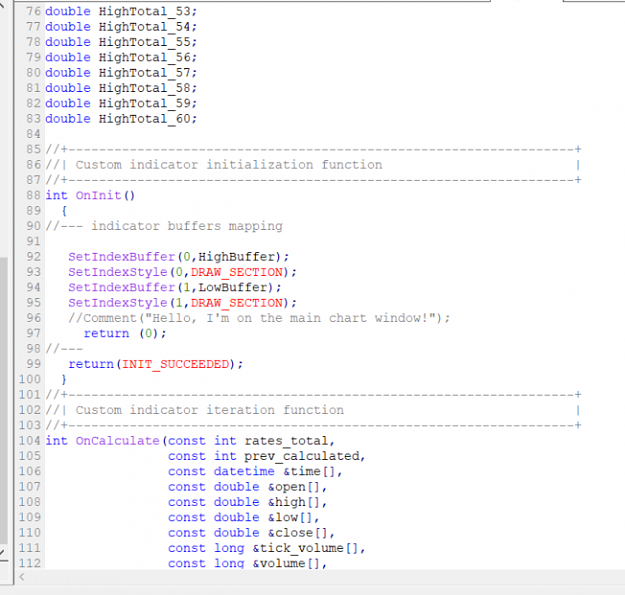Click comment 'Custom indicator iteration function'
625x595 pixels.
point(210,410)
